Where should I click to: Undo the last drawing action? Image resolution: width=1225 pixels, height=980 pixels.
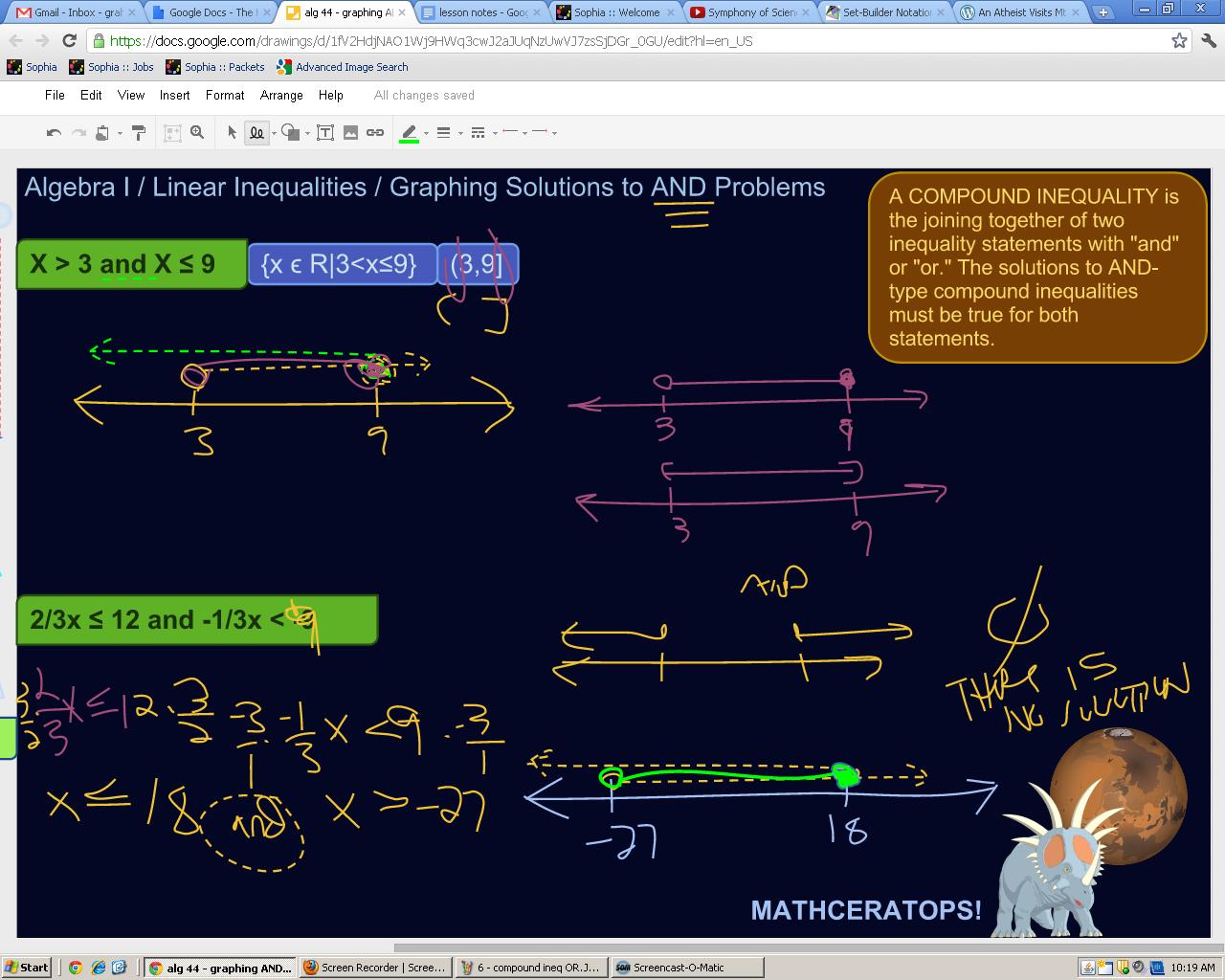click(55, 133)
